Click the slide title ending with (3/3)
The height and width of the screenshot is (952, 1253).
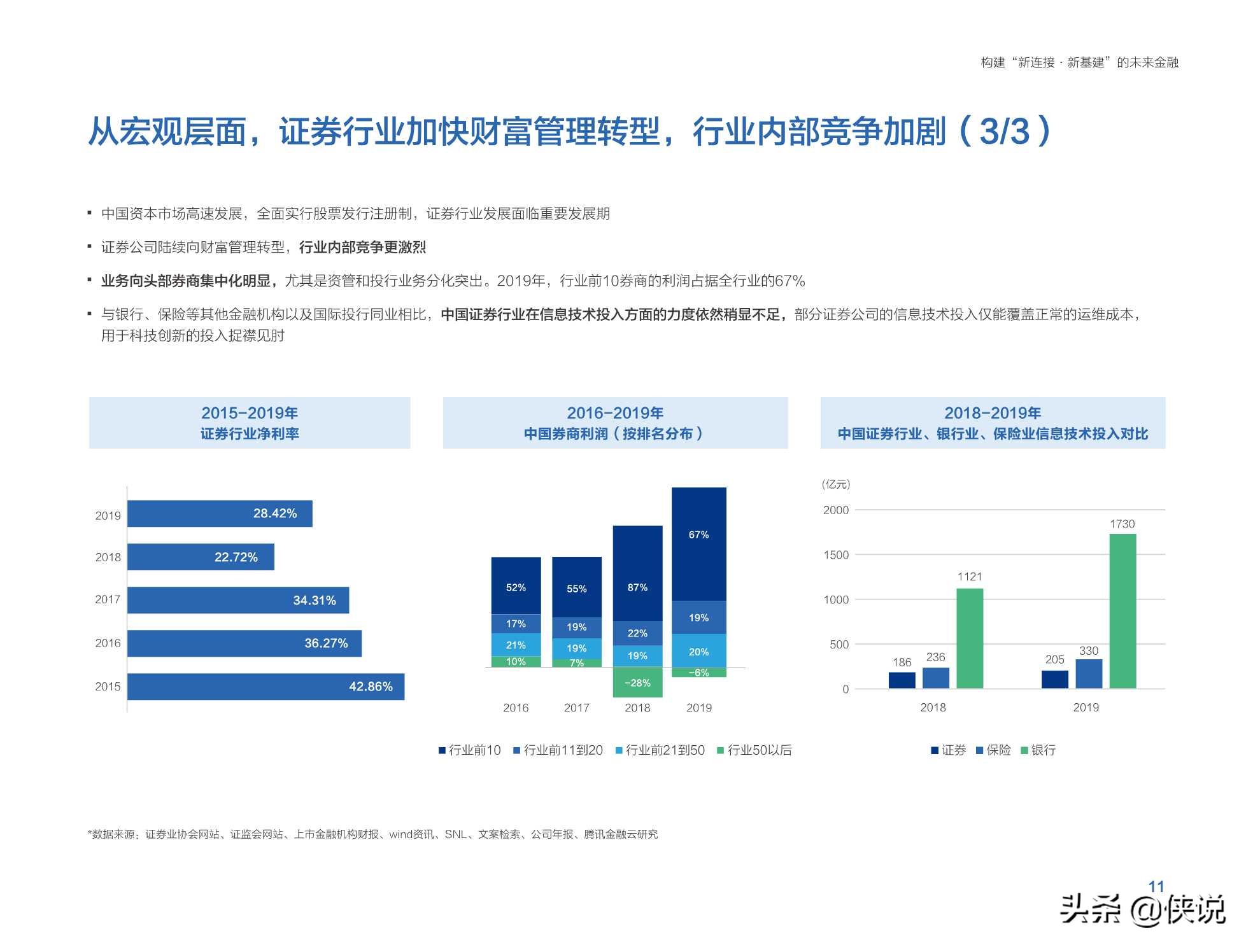pos(570,131)
